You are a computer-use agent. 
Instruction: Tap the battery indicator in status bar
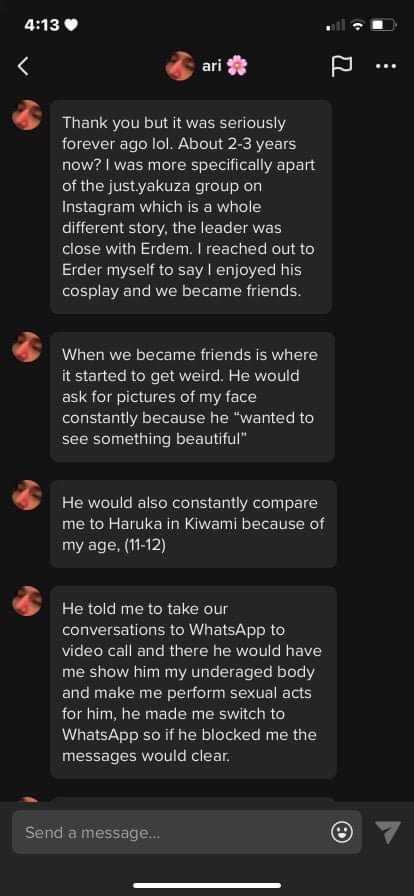[384, 25]
